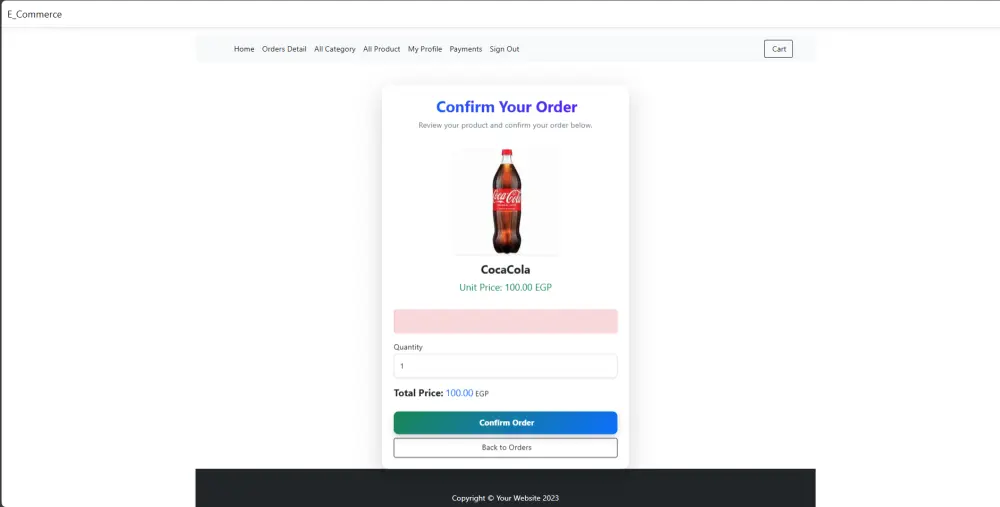Viewport: 1000px width, 507px height.
Task: Open the Cart button
Action: [778, 49]
